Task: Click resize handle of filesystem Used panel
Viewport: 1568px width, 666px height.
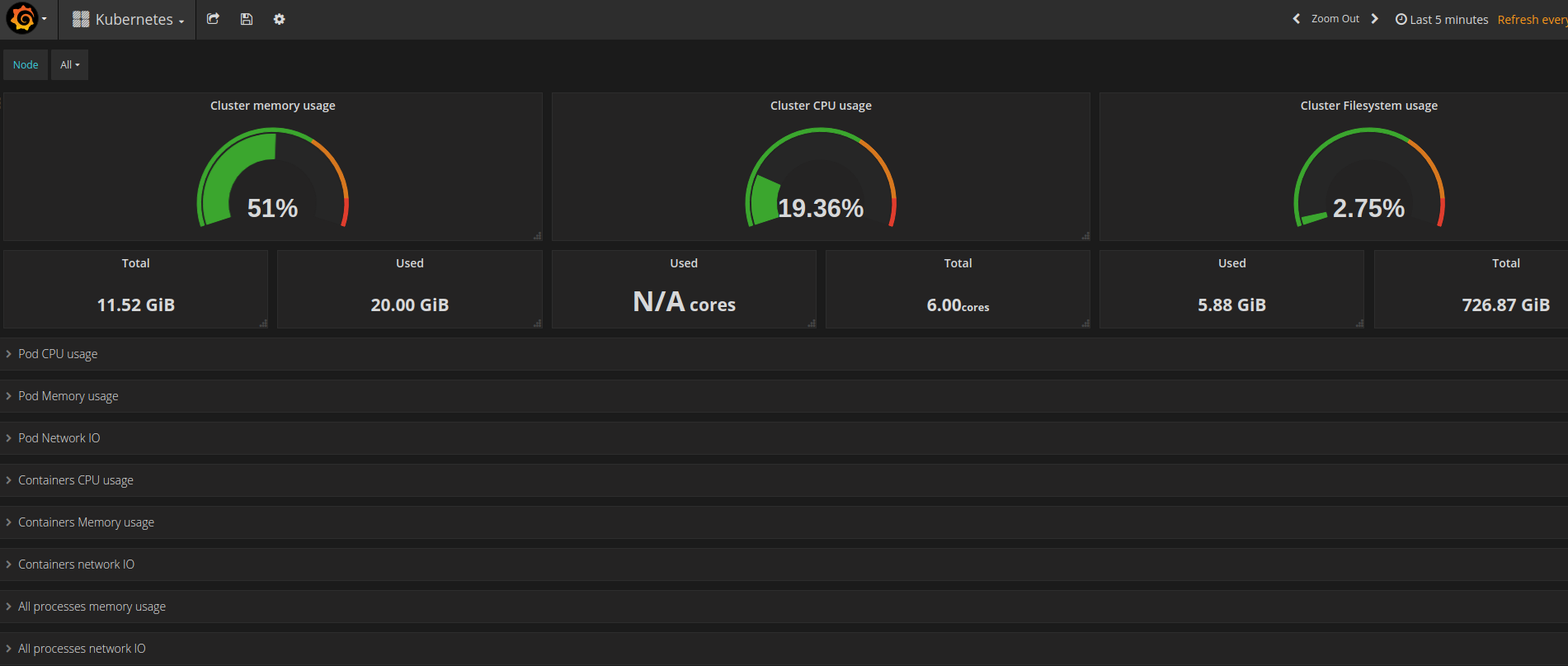Action: 1359,324
